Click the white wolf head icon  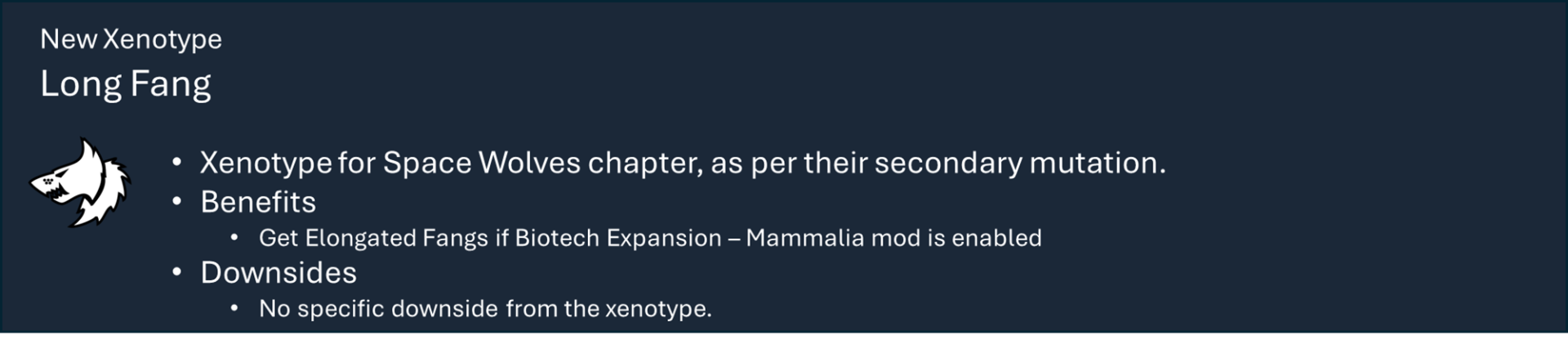82,183
